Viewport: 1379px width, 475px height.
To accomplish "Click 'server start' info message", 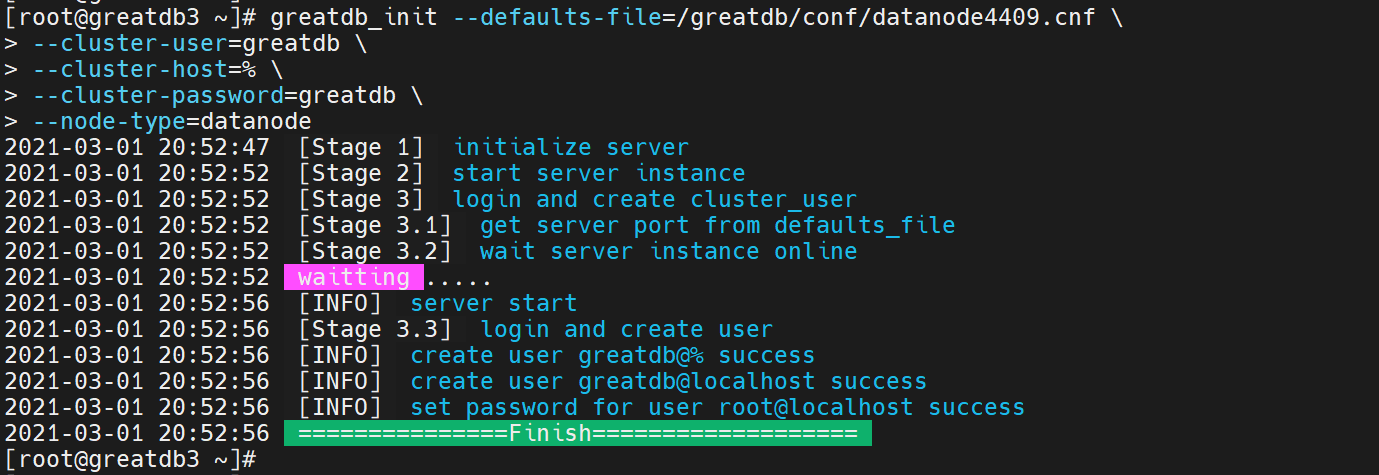I will [x=494, y=304].
